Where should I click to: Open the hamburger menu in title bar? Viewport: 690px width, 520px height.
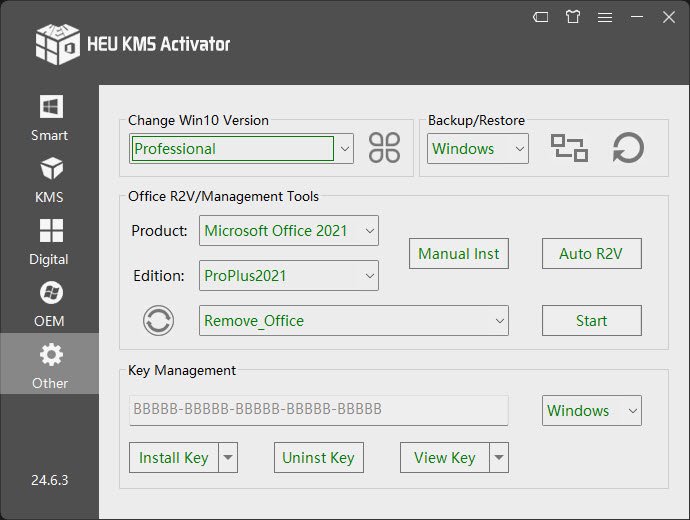pos(605,17)
